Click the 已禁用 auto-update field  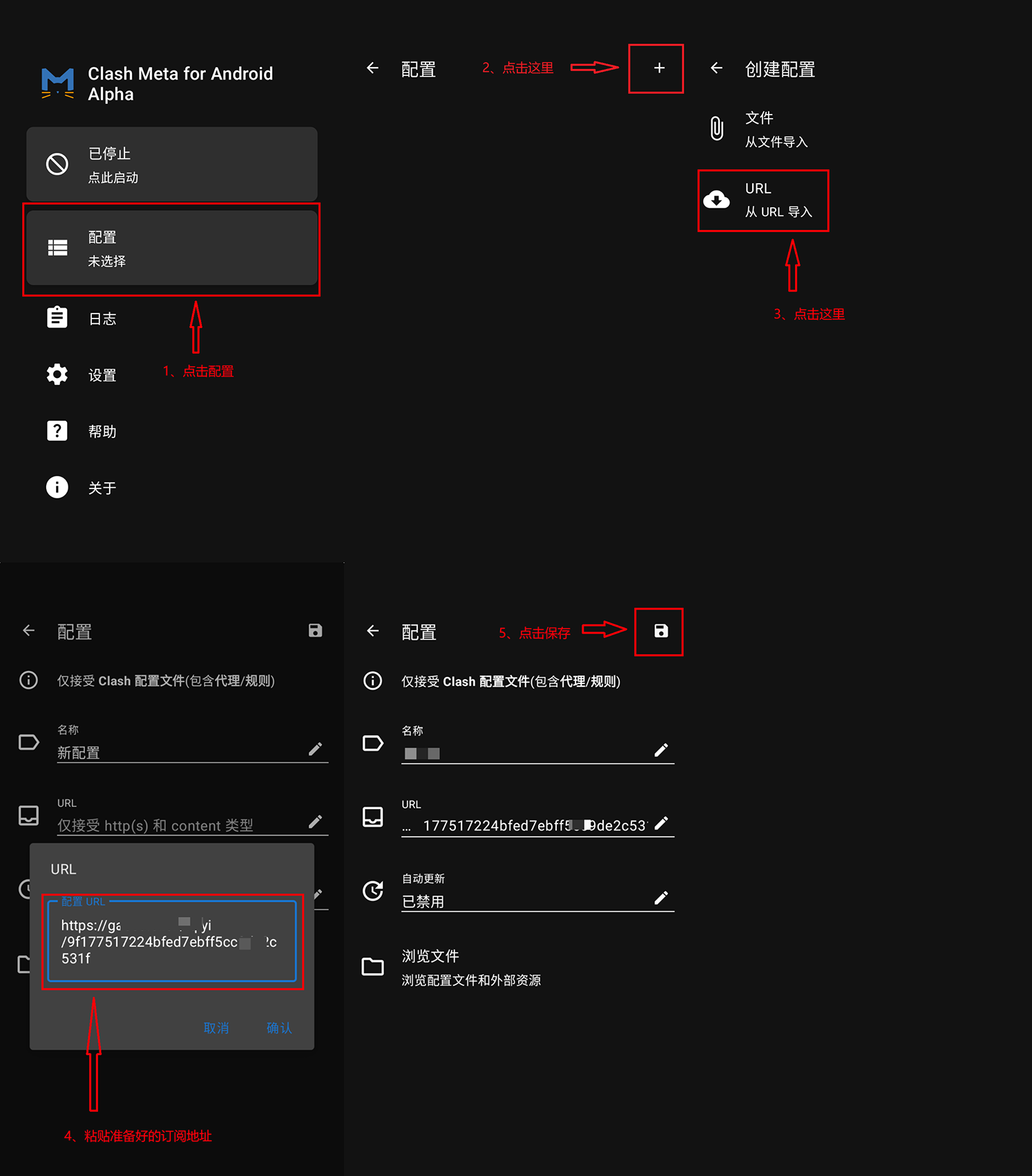[537, 901]
